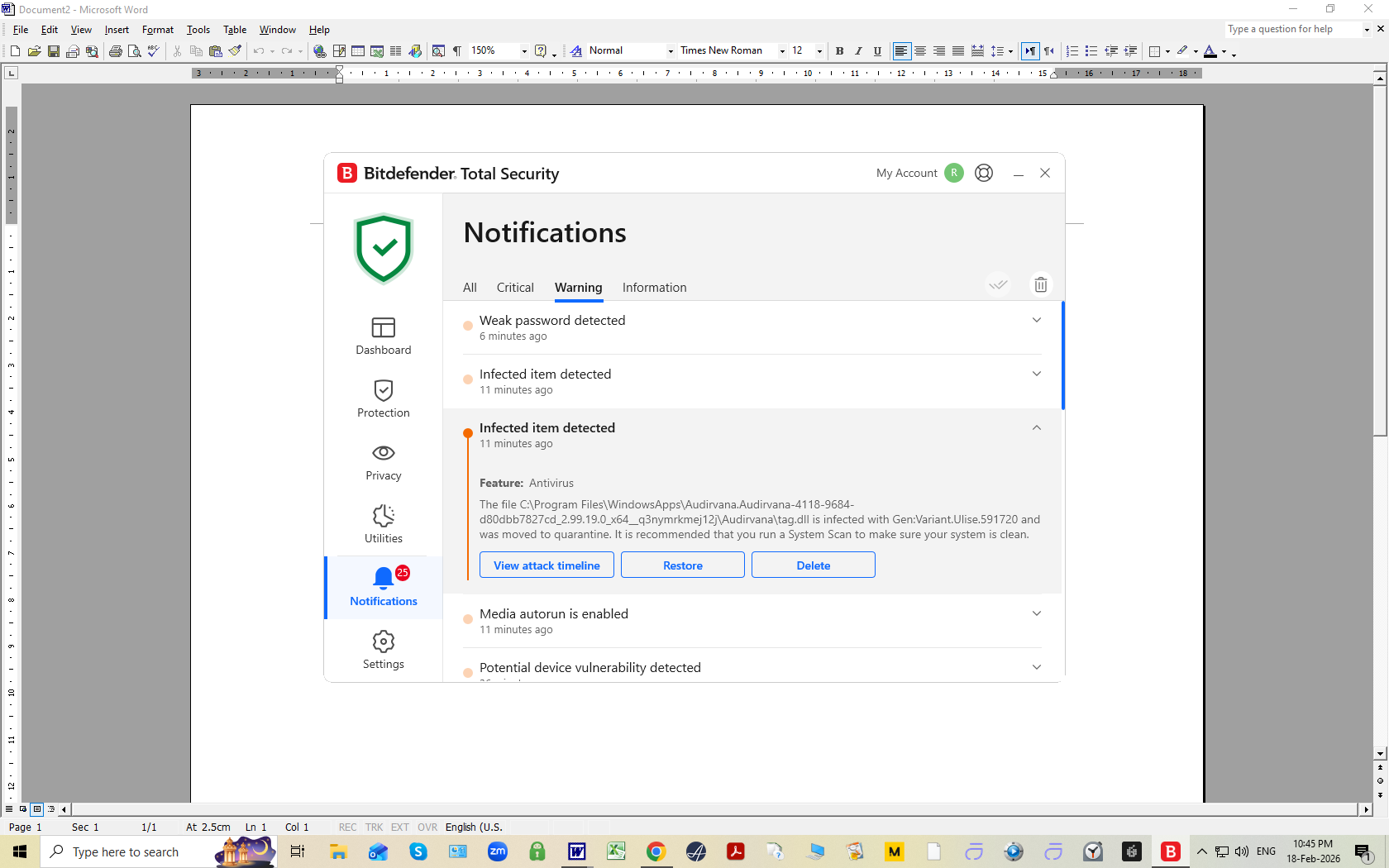Click the numbered list icon
Image resolution: width=1389 pixels, height=868 pixels.
pyautogui.click(x=1072, y=51)
